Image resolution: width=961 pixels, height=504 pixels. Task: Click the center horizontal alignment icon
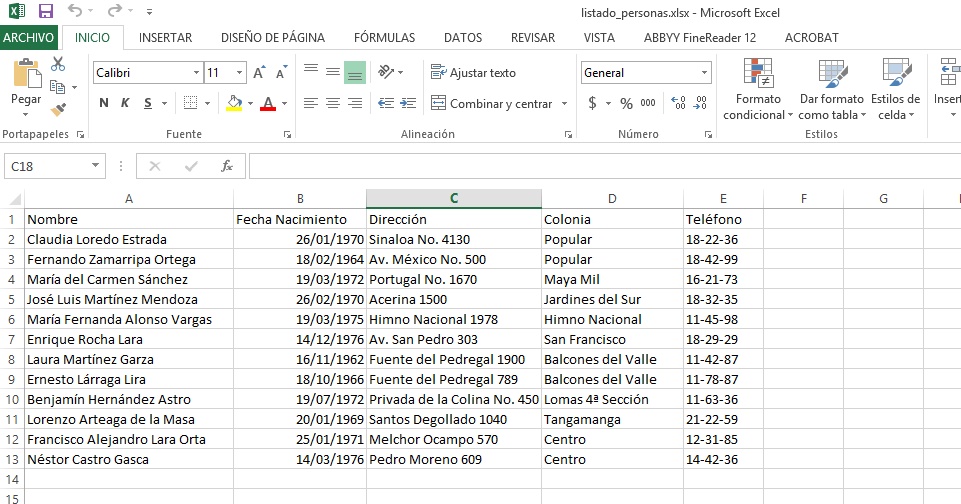[332, 103]
